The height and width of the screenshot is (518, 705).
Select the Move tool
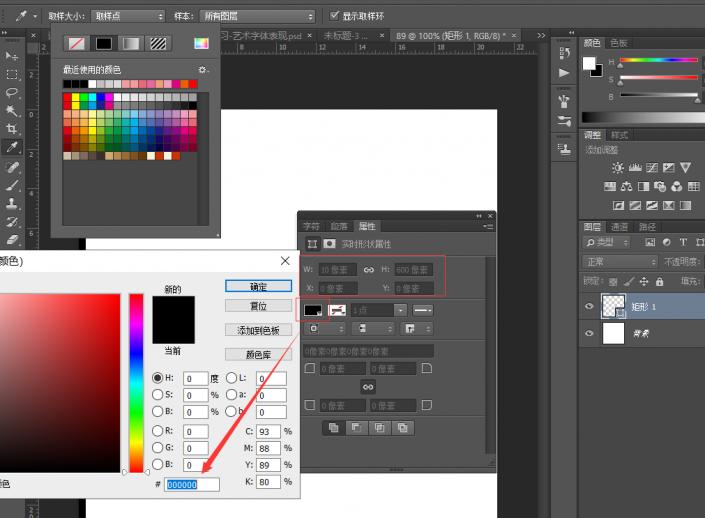pyautogui.click(x=12, y=55)
